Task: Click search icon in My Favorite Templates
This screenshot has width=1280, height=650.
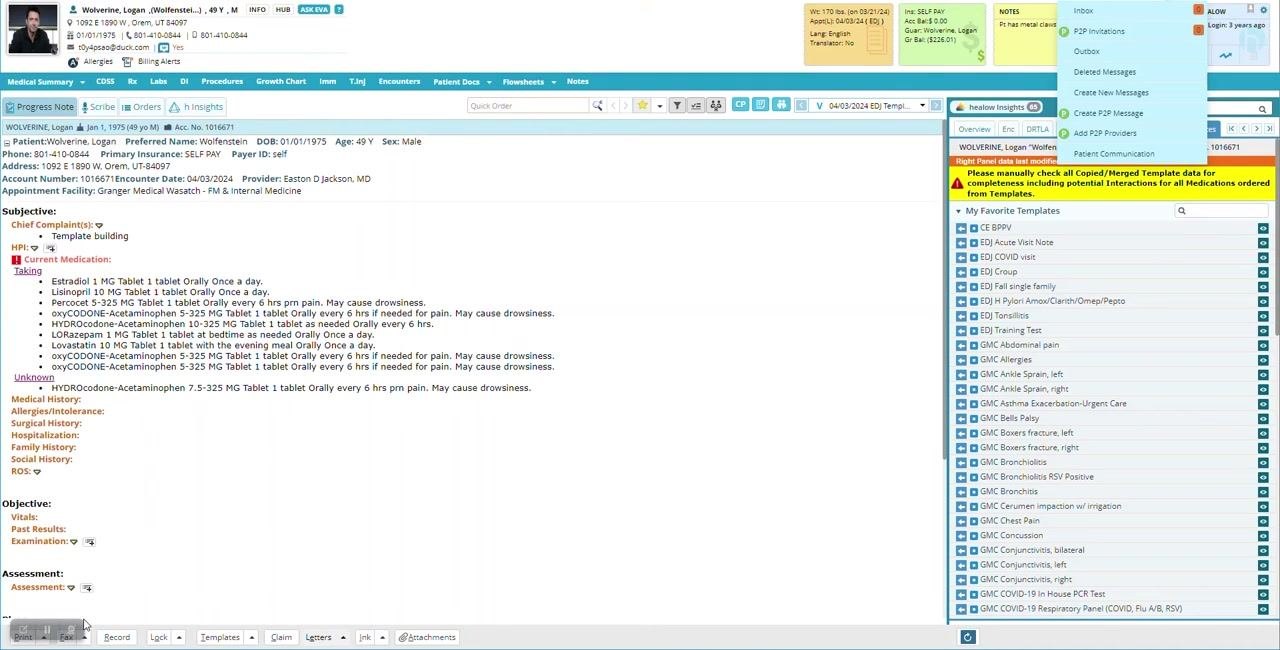Action: [x=1182, y=211]
